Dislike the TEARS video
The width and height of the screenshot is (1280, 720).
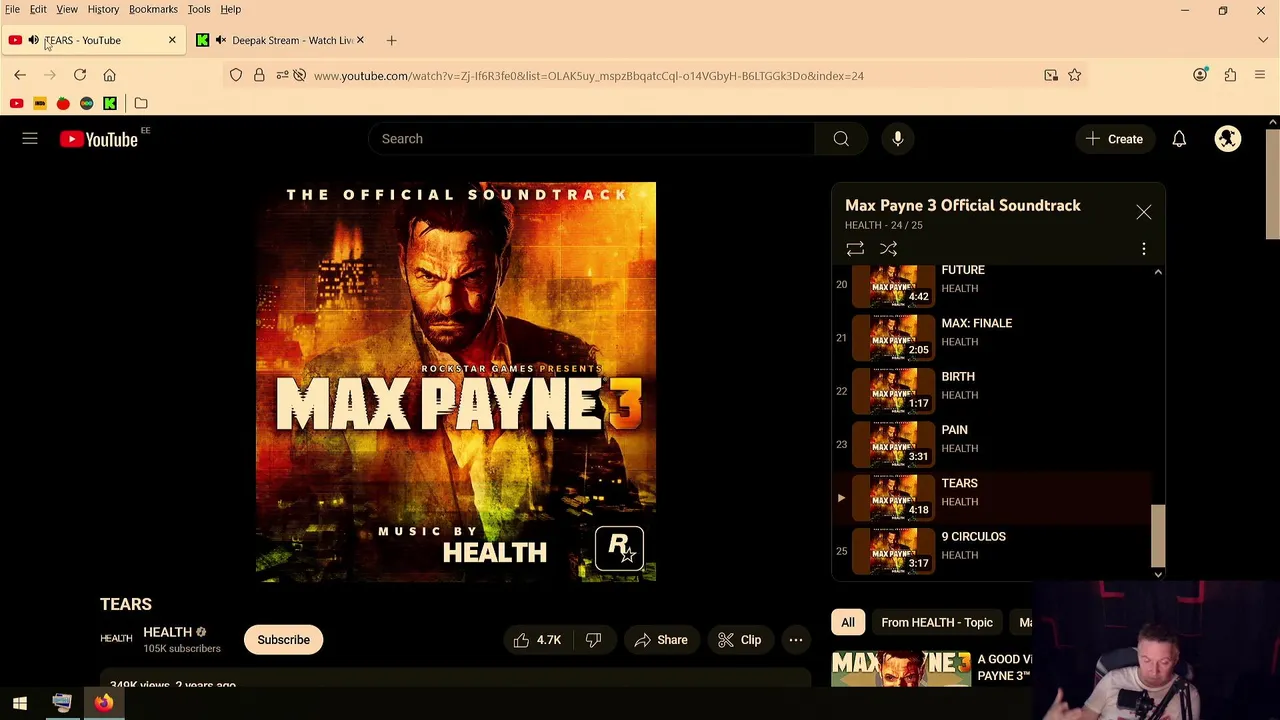point(594,640)
